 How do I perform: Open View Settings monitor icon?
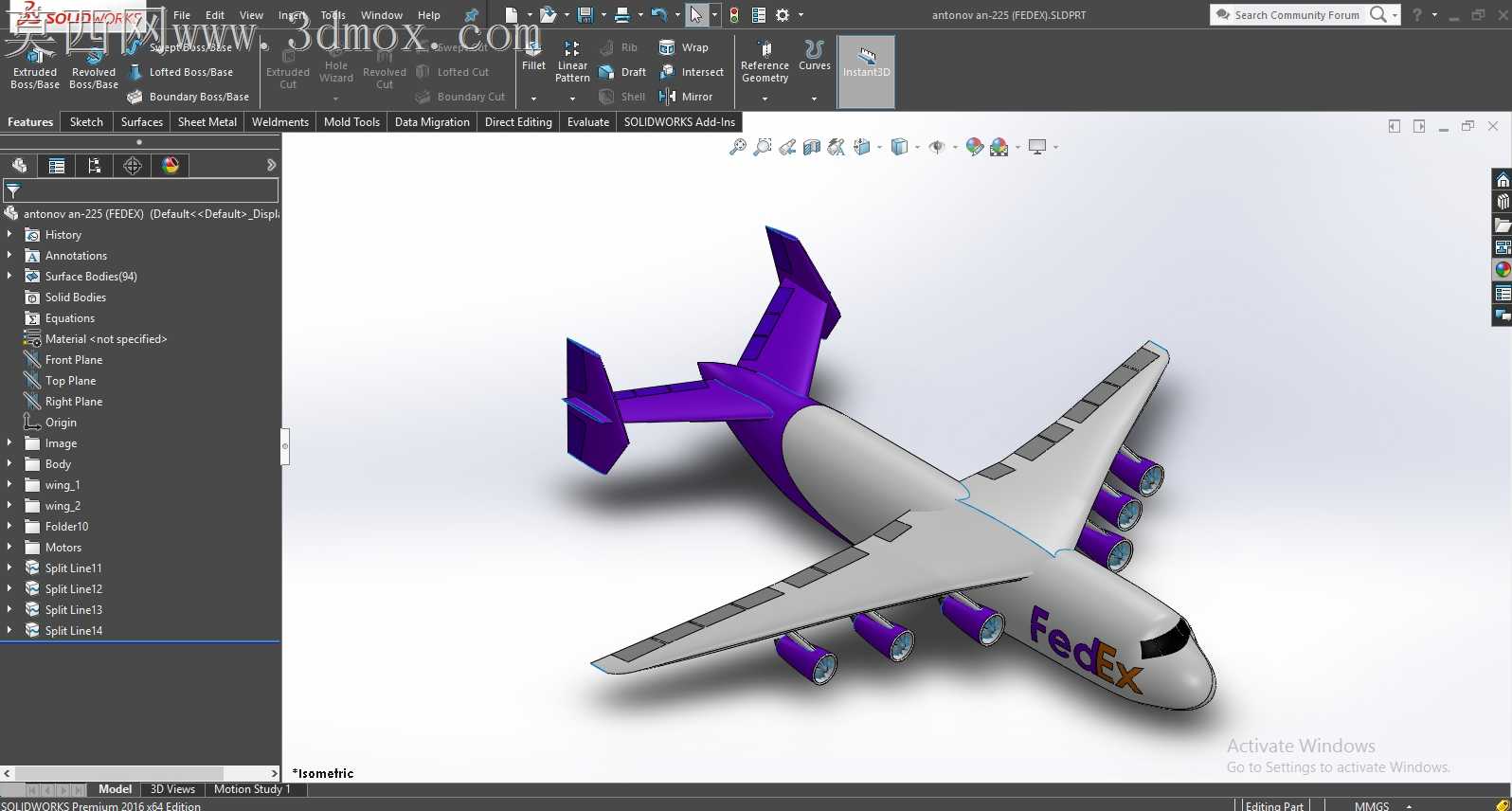click(x=1037, y=147)
